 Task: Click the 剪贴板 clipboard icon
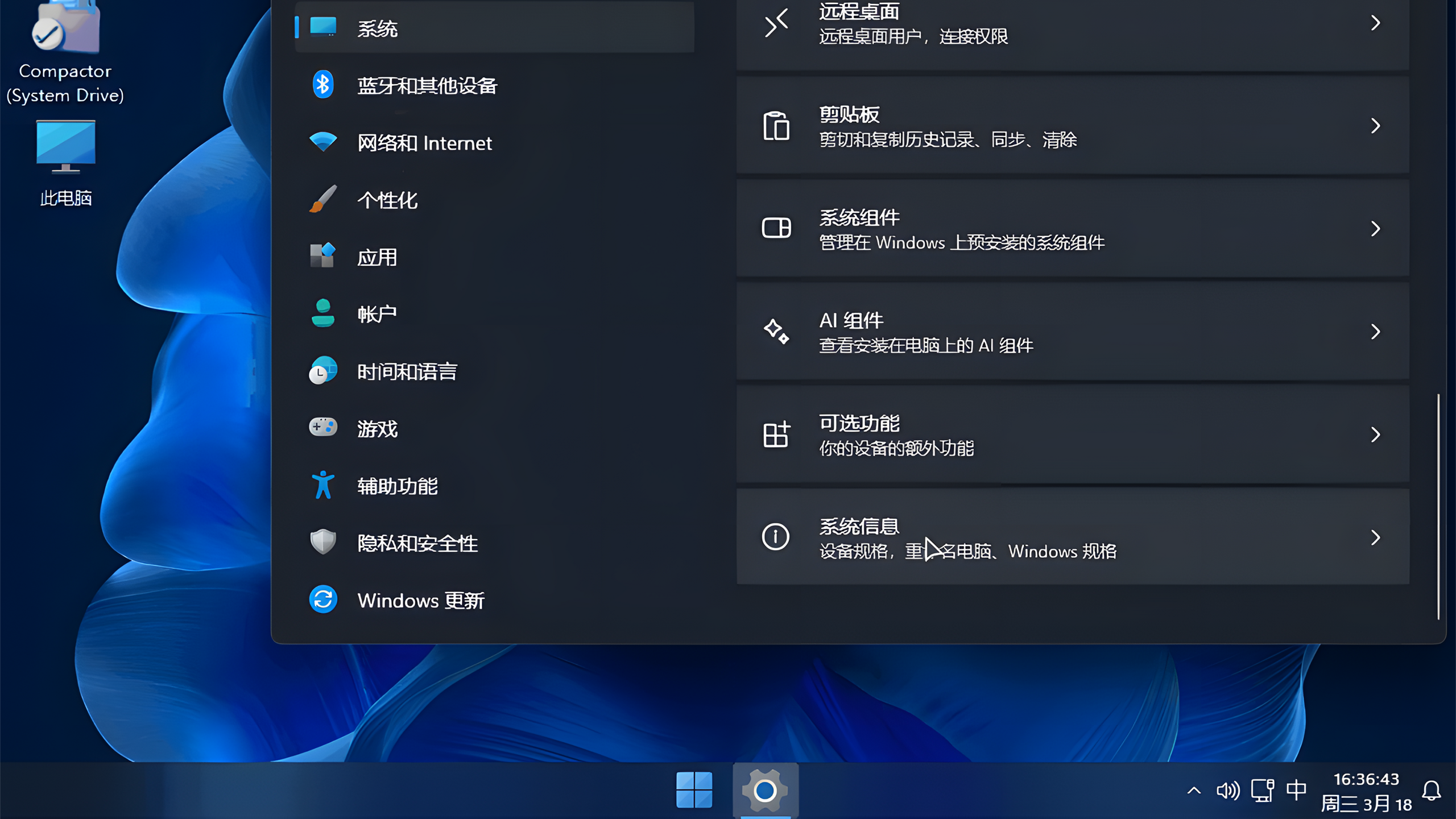[x=776, y=126]
